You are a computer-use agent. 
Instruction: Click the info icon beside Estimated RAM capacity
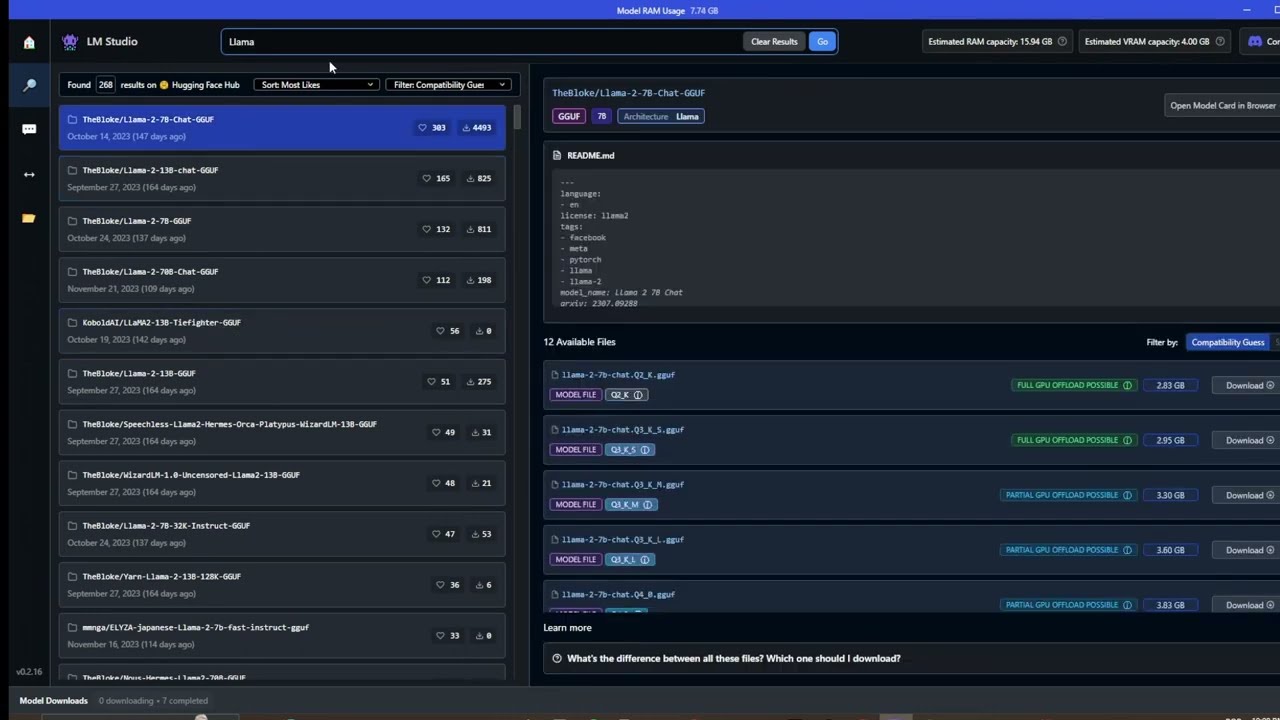[x=1062, y=42]
